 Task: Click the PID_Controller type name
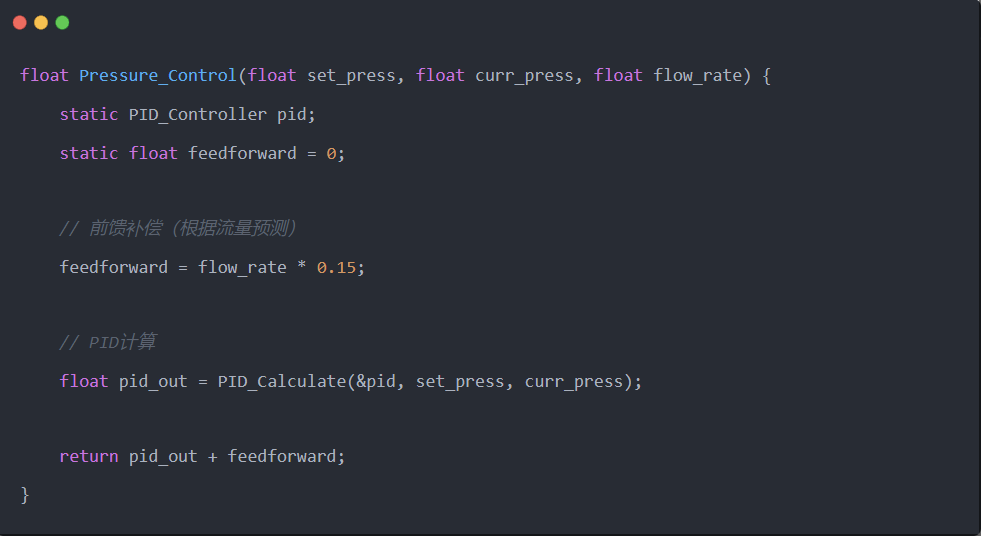pyautogui.click(x=198, y=114)
